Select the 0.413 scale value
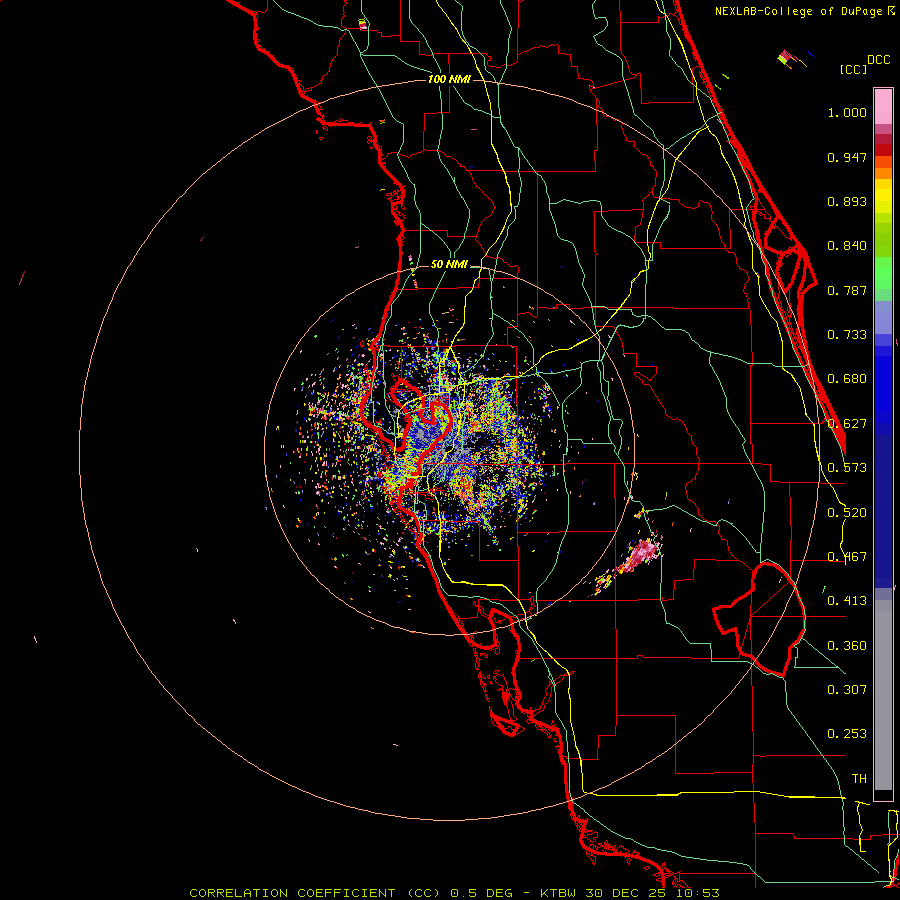This screenshot has height=900, width=900. tap(847, 601)
